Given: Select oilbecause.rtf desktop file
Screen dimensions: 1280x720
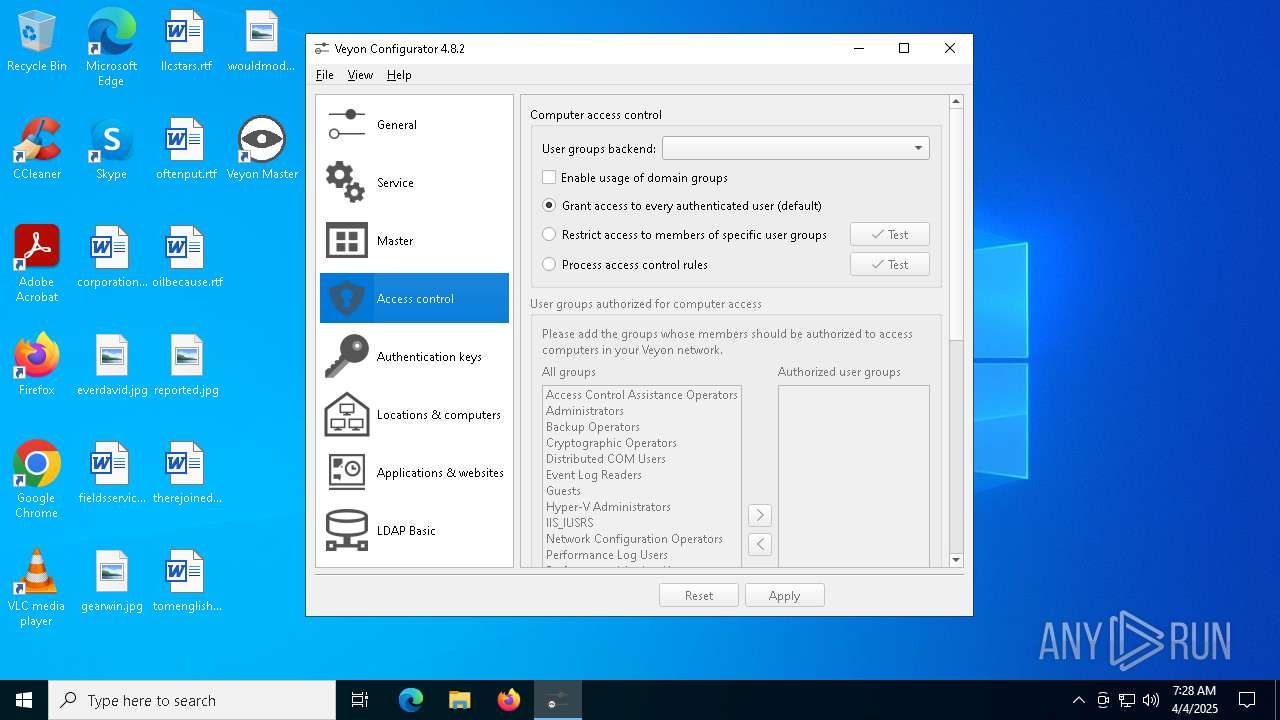Looking at the screenshot, I should (186, 257).
